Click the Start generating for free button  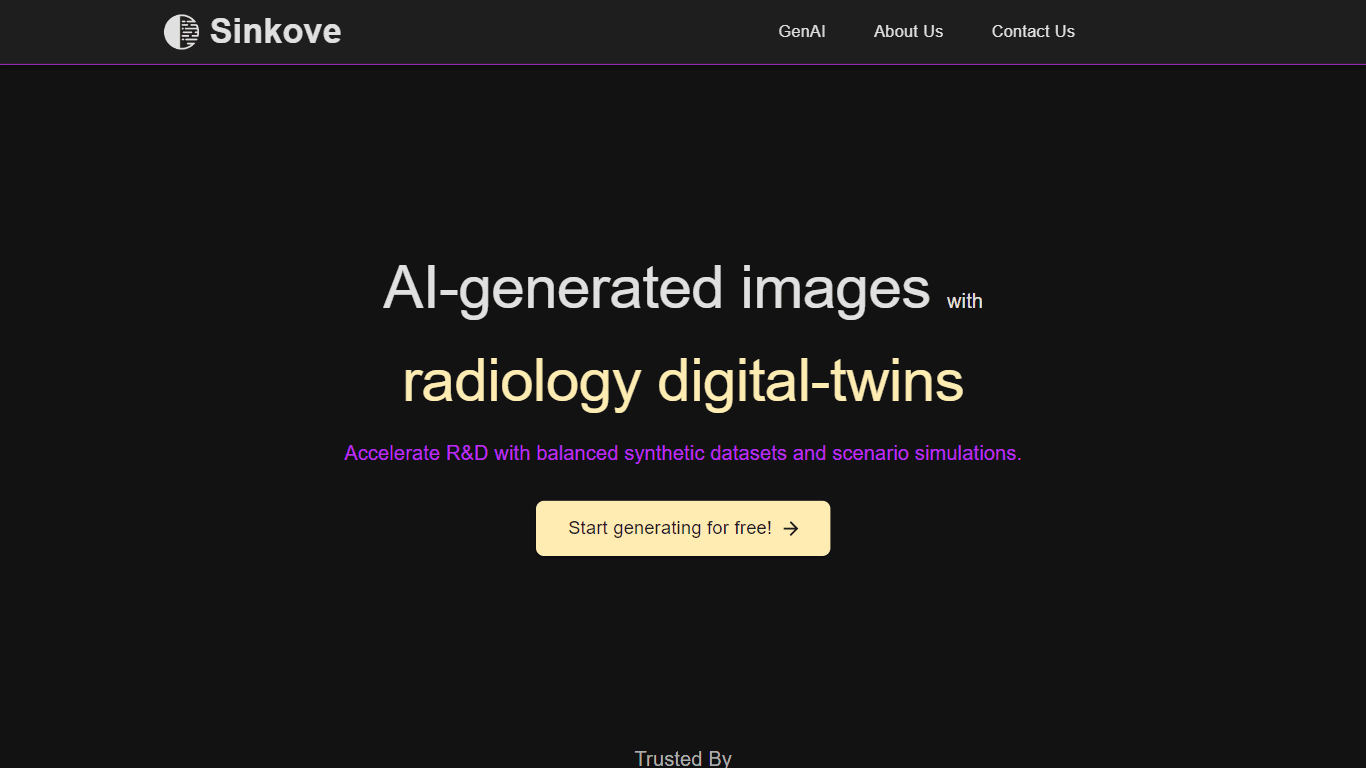coord(683,528)
